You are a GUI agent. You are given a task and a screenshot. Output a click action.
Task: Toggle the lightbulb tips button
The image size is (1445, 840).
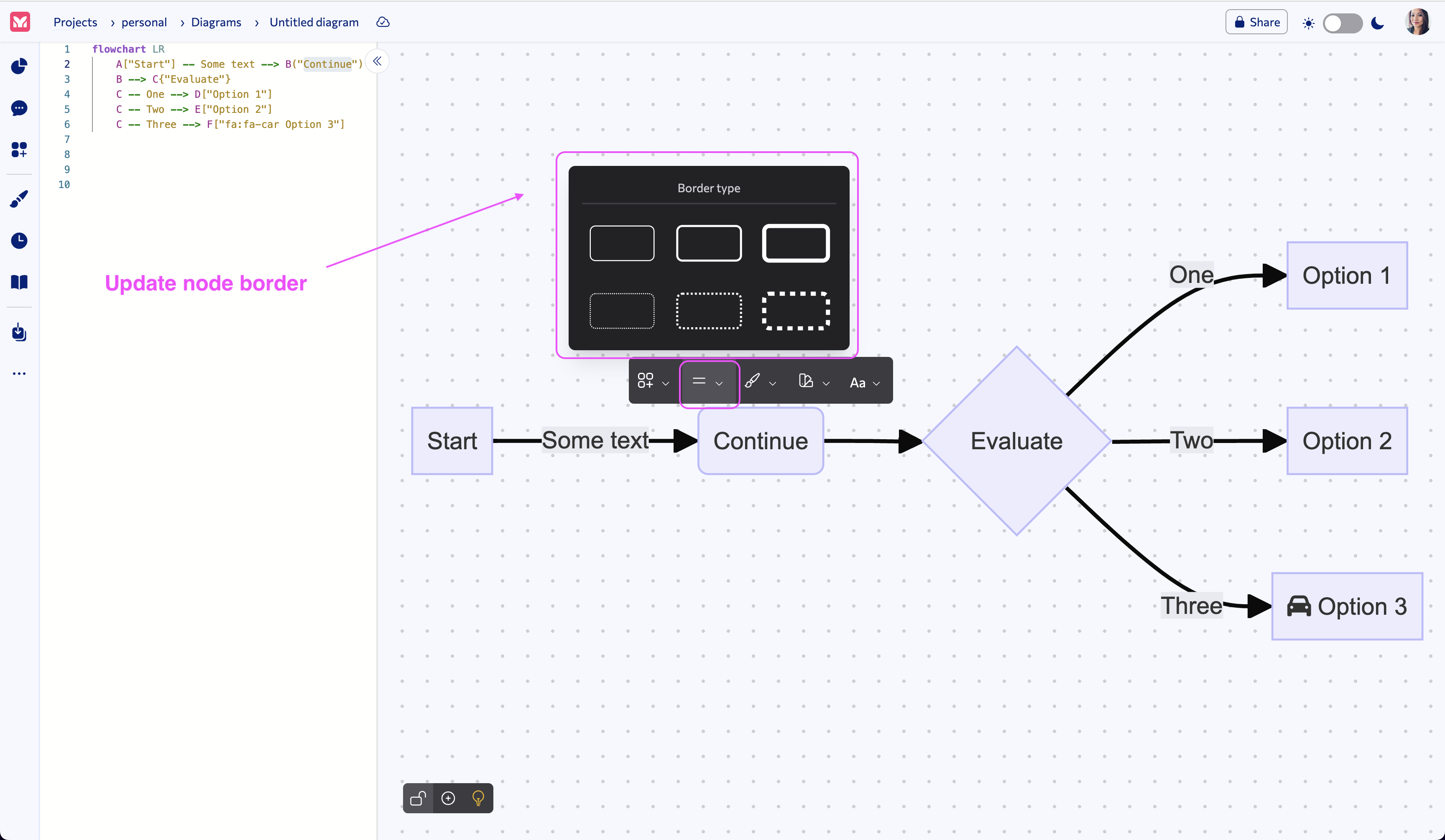pyautogui.click(x=477, y=798)
